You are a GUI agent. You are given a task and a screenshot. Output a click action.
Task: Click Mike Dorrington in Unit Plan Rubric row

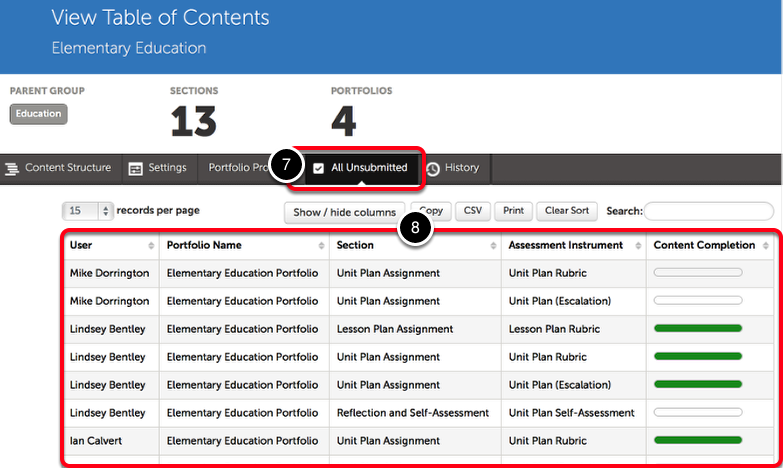point(109,273)
